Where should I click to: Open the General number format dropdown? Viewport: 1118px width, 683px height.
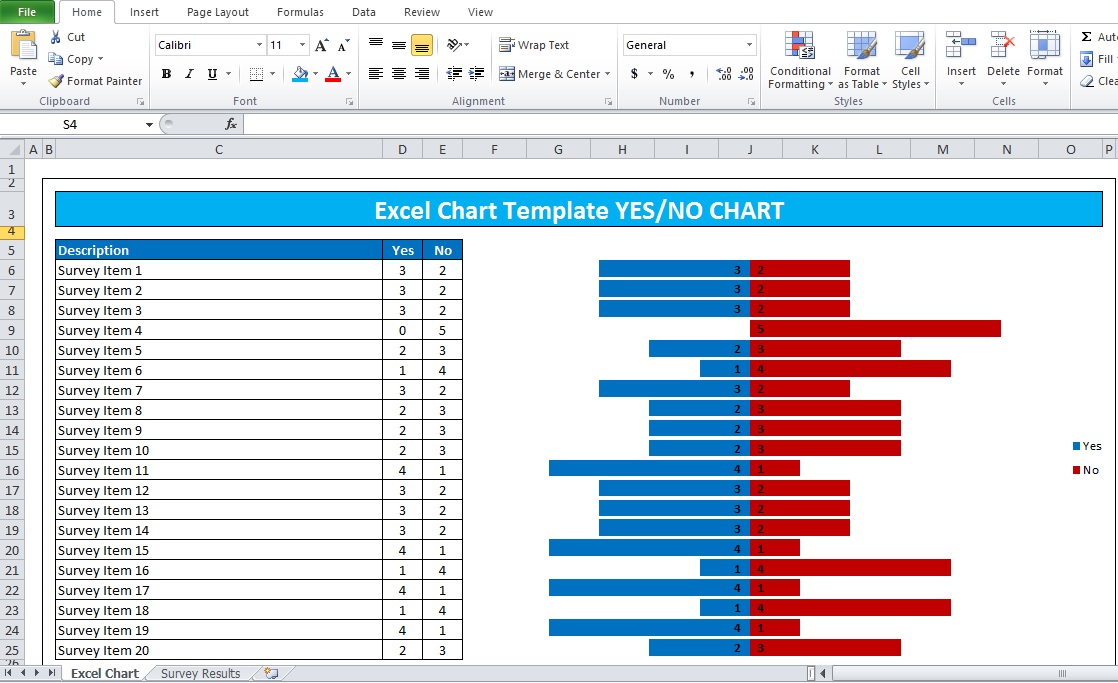[x=750, y=44]
